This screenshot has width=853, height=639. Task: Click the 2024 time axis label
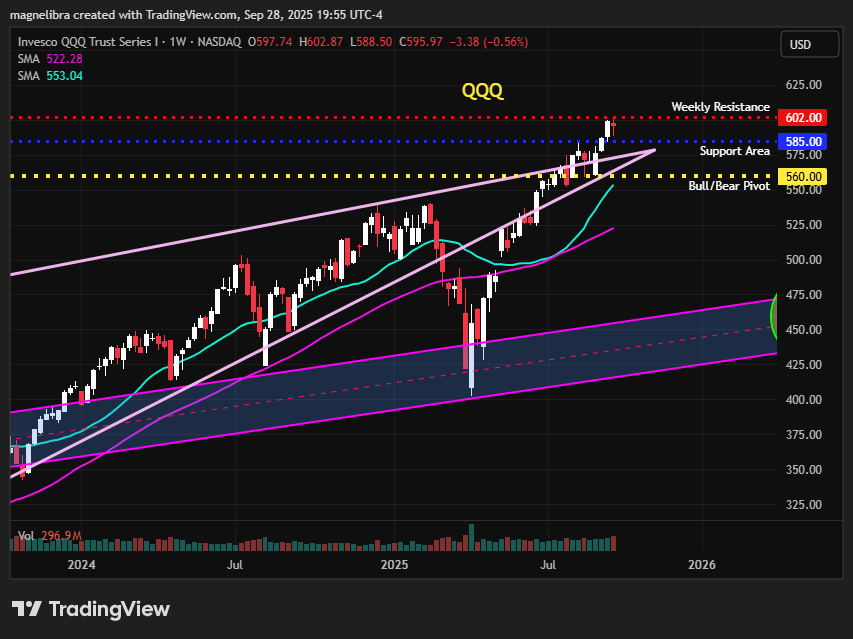point(82,564)
